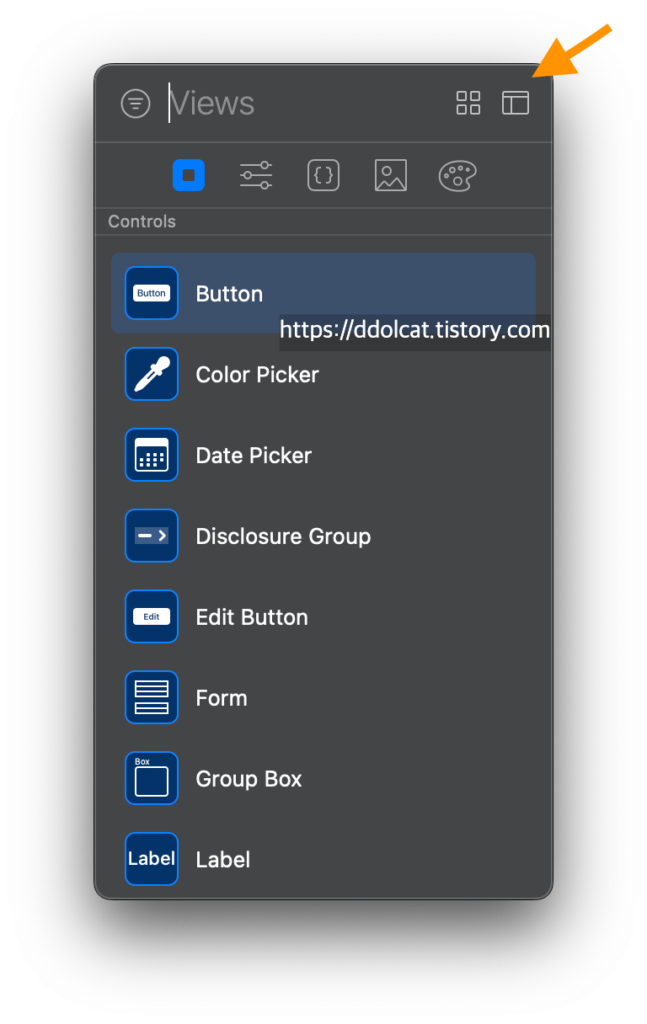The height and width of the screenshot is (1024, 647).
Task: Switch to the Media images tab
Action: click(390, 176)
